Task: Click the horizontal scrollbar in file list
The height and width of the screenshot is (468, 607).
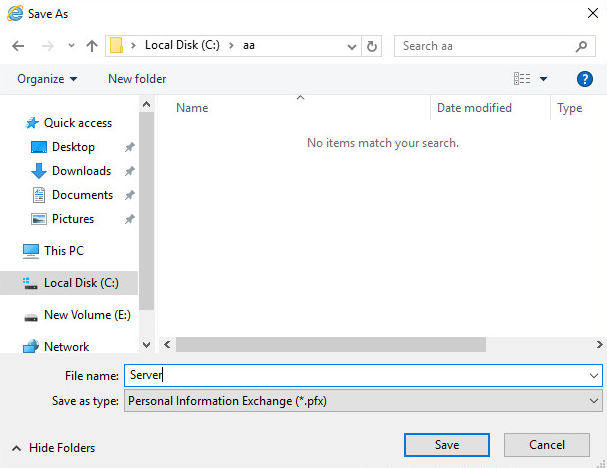Action: (x=331, y=345)
